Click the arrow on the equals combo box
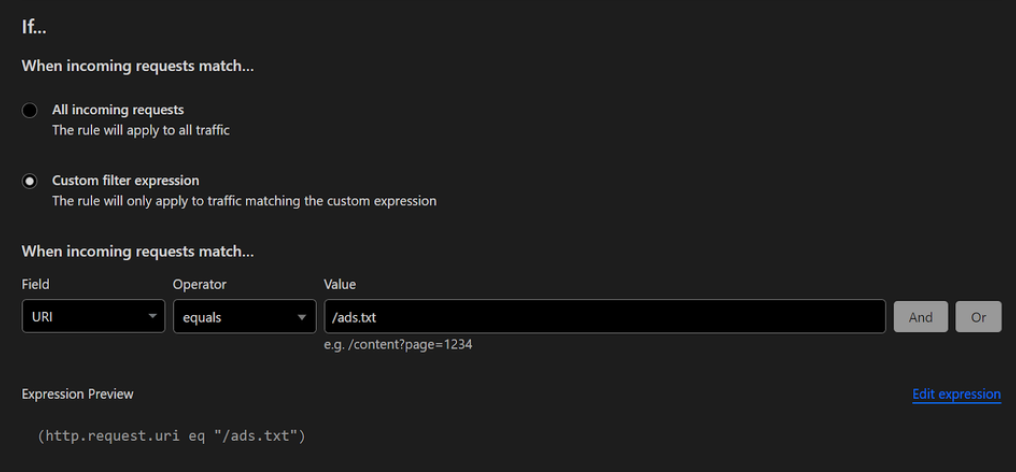Screen dimensions: 1016x472 click(302, 317)
